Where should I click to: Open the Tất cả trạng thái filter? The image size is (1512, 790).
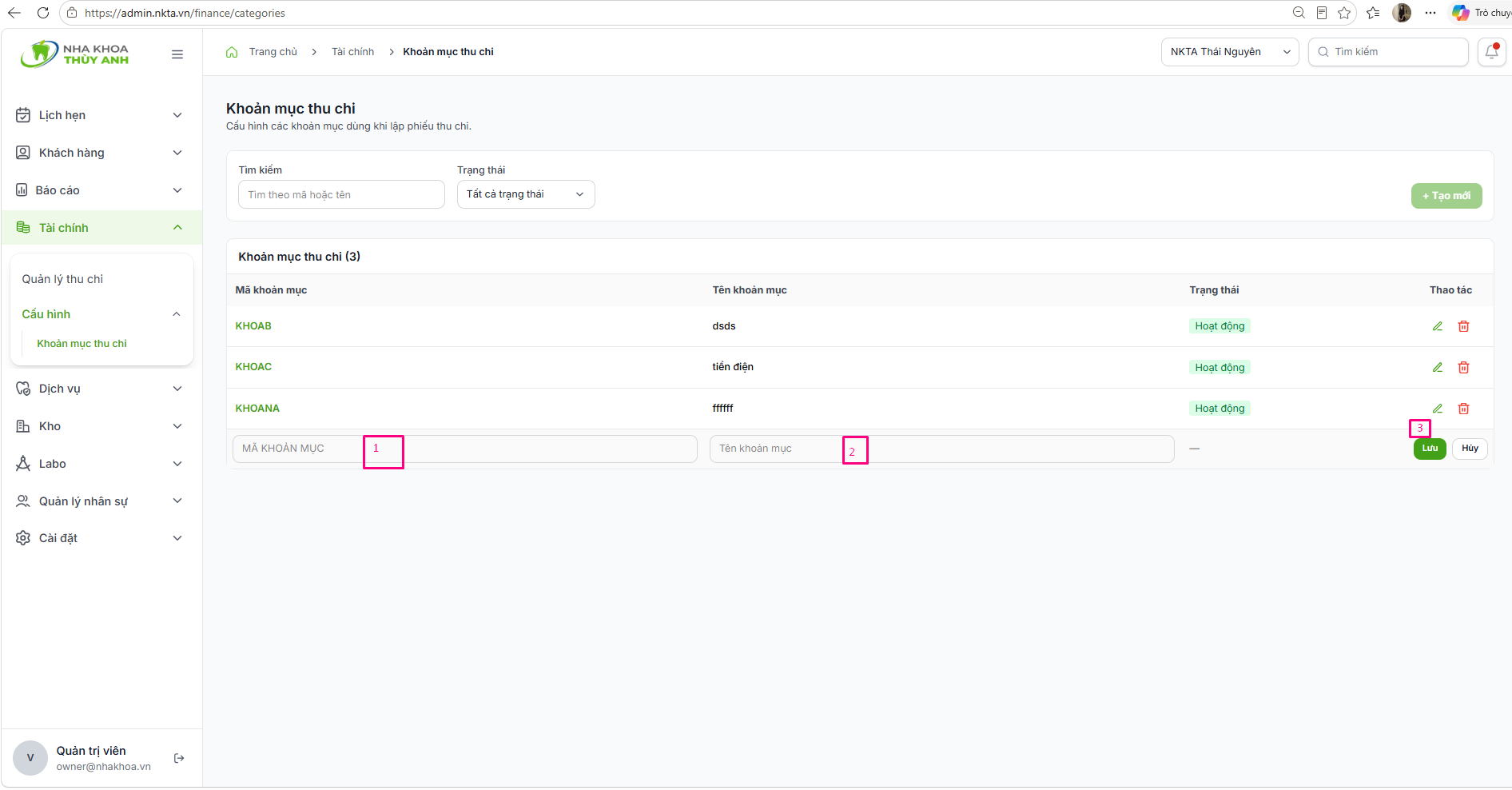pyautogui.click(x=526, y=194)
